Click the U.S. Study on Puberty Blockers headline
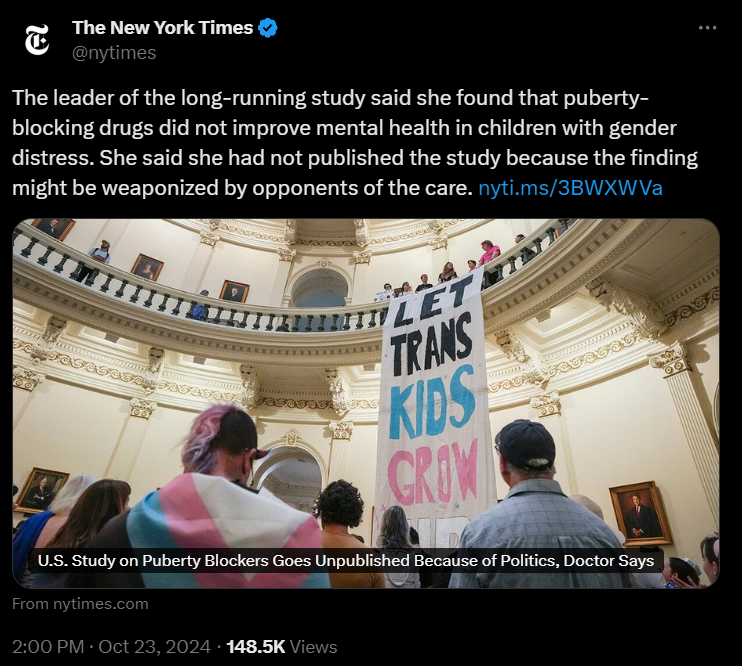This screenshot has width=742, height=666. click(x=346, y=560)
